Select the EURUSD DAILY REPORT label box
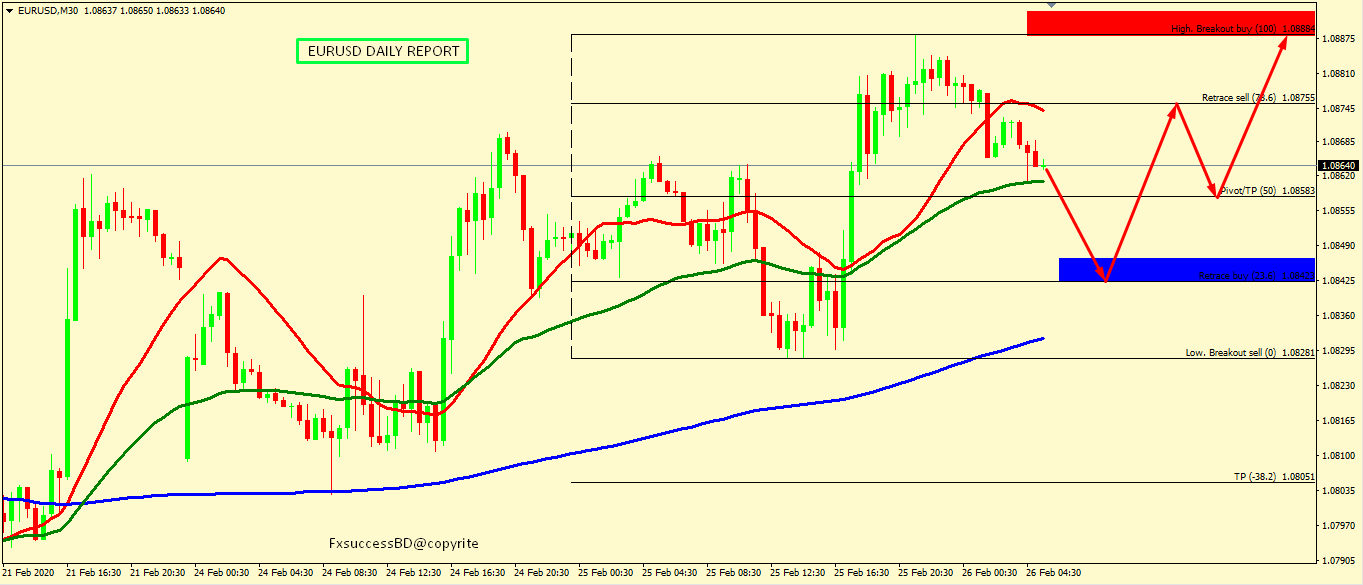The width and height of the screenshot is (1363, 585). [382, 51]
